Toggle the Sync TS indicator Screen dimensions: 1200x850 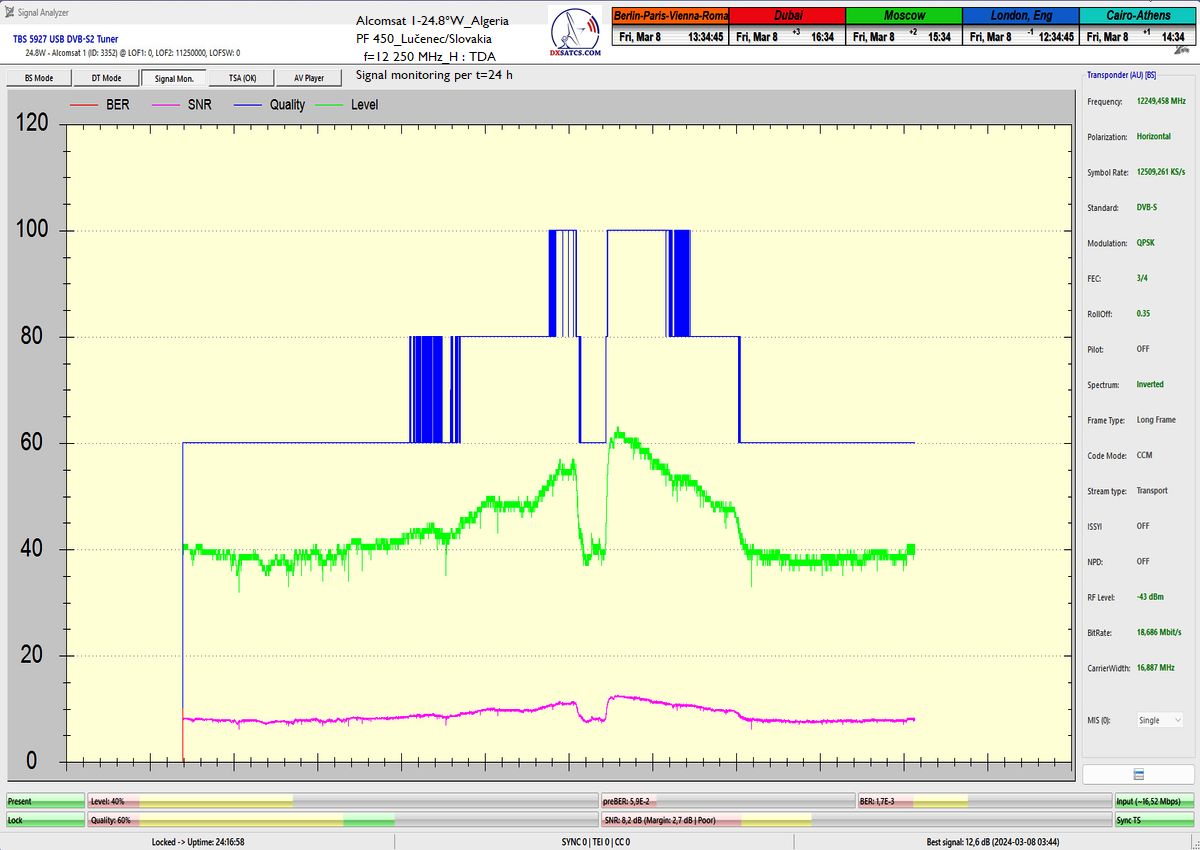(x=1154, y=820)
